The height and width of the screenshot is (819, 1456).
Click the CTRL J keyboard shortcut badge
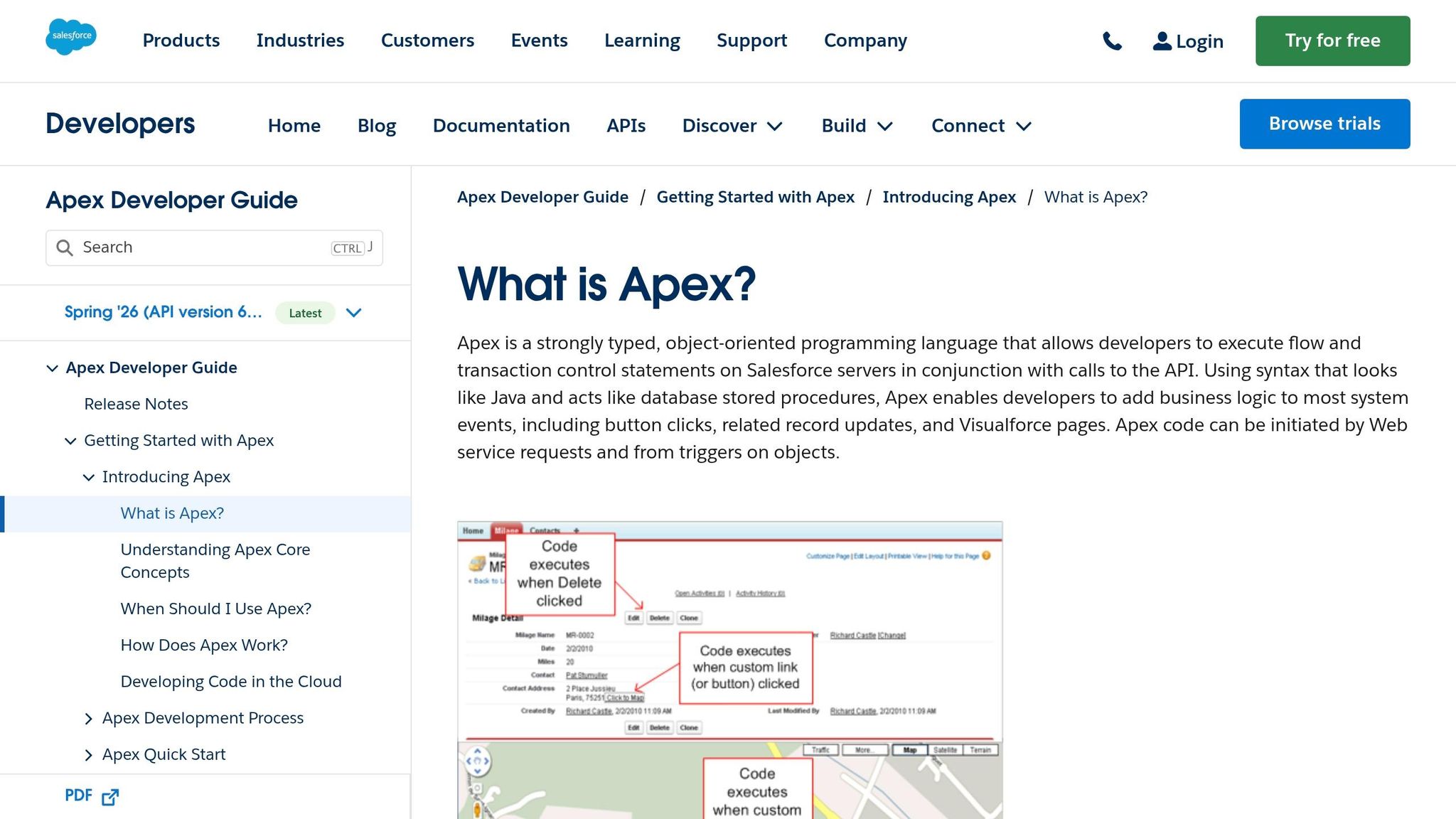click(x=349, y=247)
